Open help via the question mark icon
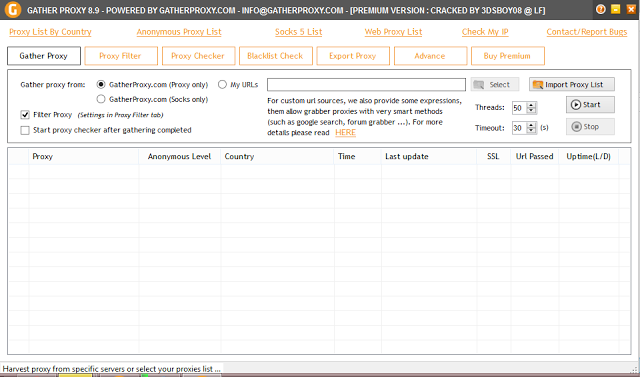This screenshot has width=640, height=377. coord(600,9)
